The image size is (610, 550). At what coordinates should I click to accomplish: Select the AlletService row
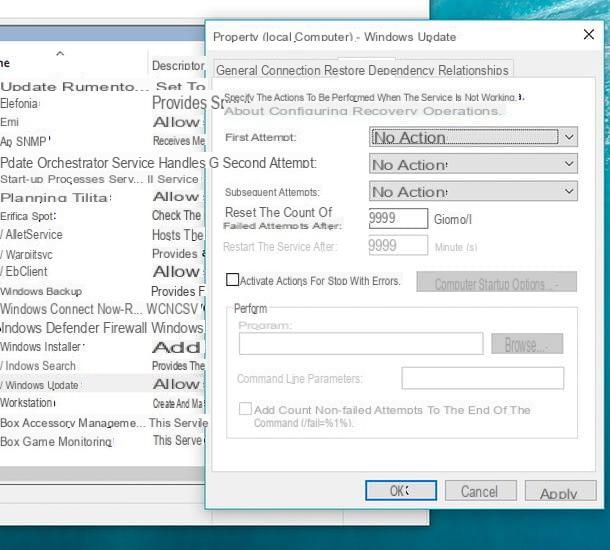102,235
